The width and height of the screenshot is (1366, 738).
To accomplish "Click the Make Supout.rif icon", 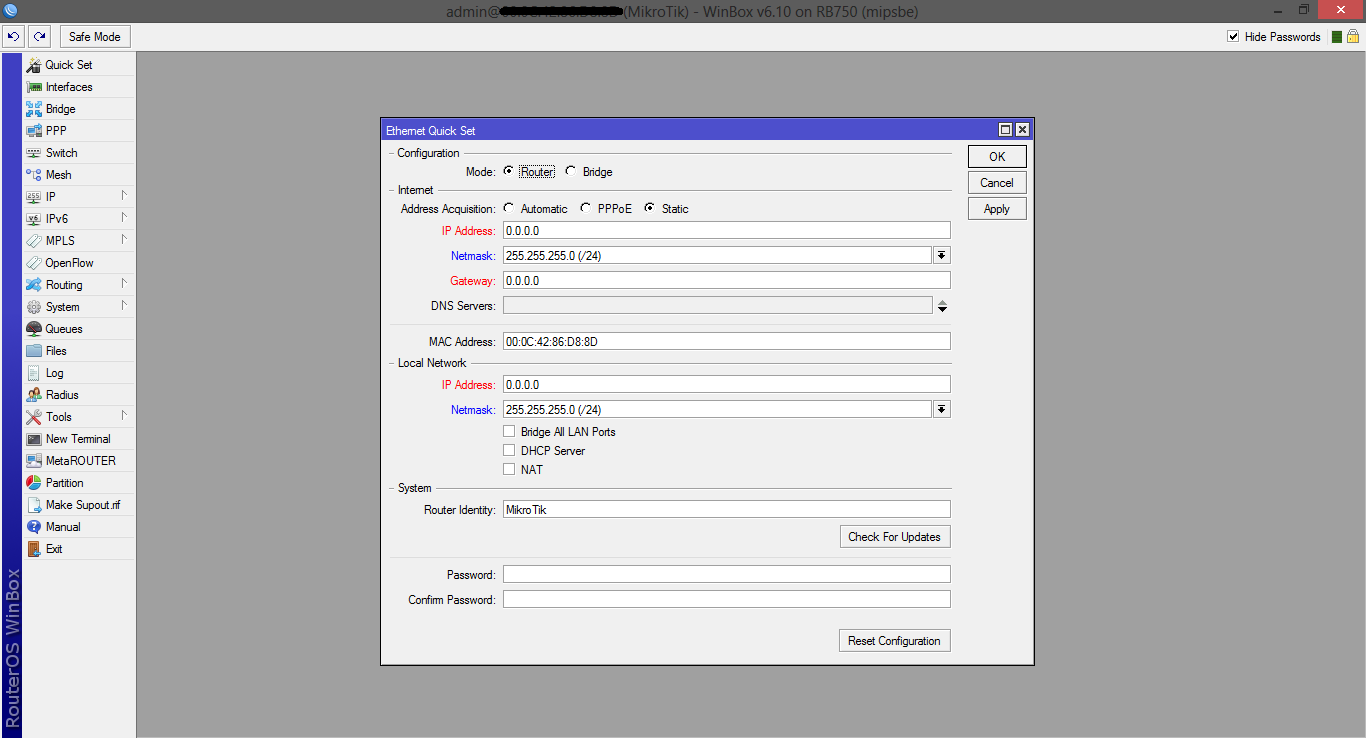I will 34,505.
